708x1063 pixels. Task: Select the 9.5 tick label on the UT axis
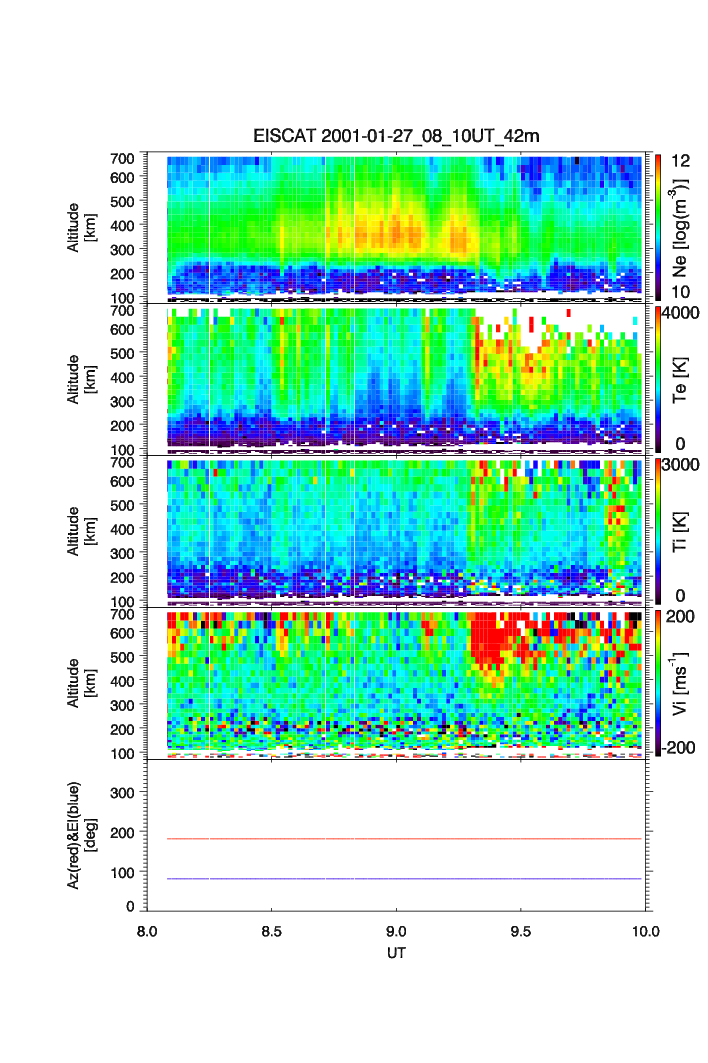(x=521, y=930)
